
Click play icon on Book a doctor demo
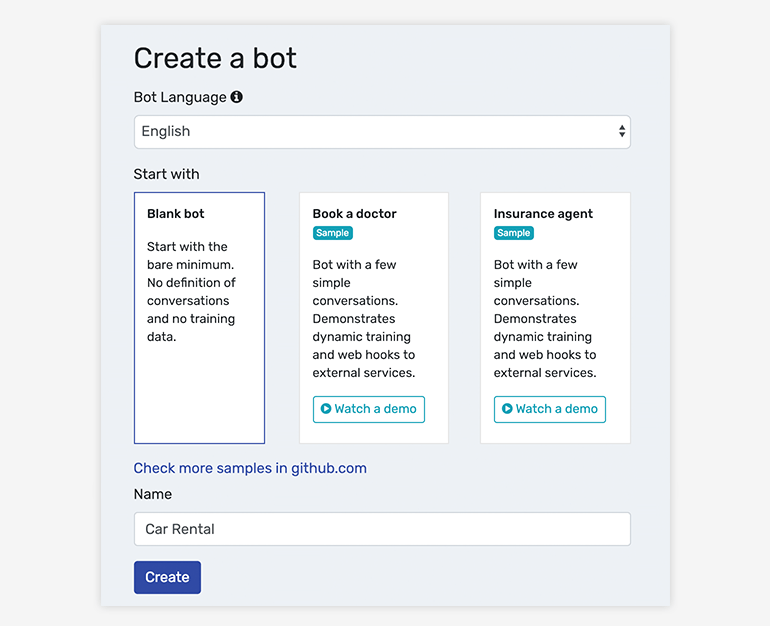(326, 408)
